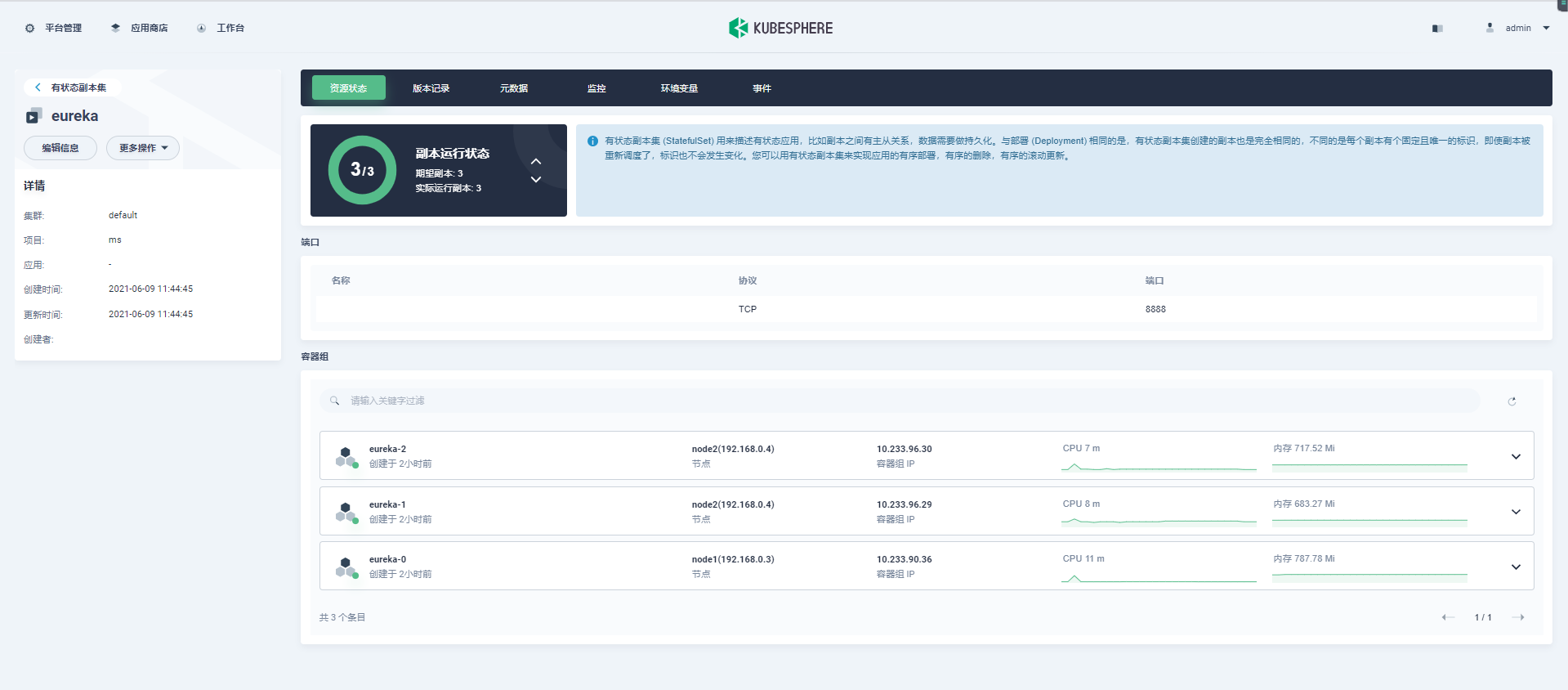
Task: Open the eureka-2 pod link
Action: tap(387, 449)
